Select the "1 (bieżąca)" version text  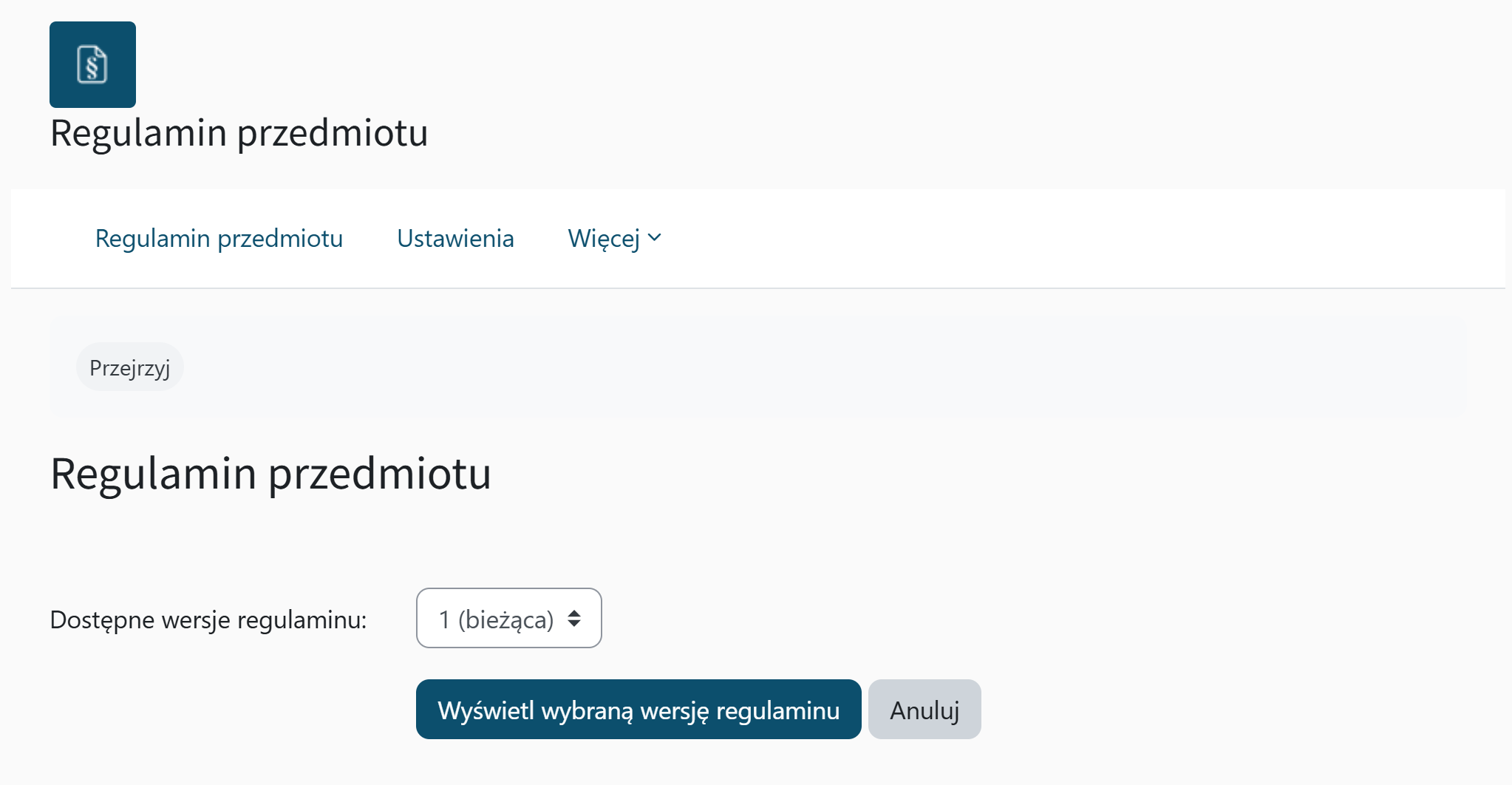[496, 619]
